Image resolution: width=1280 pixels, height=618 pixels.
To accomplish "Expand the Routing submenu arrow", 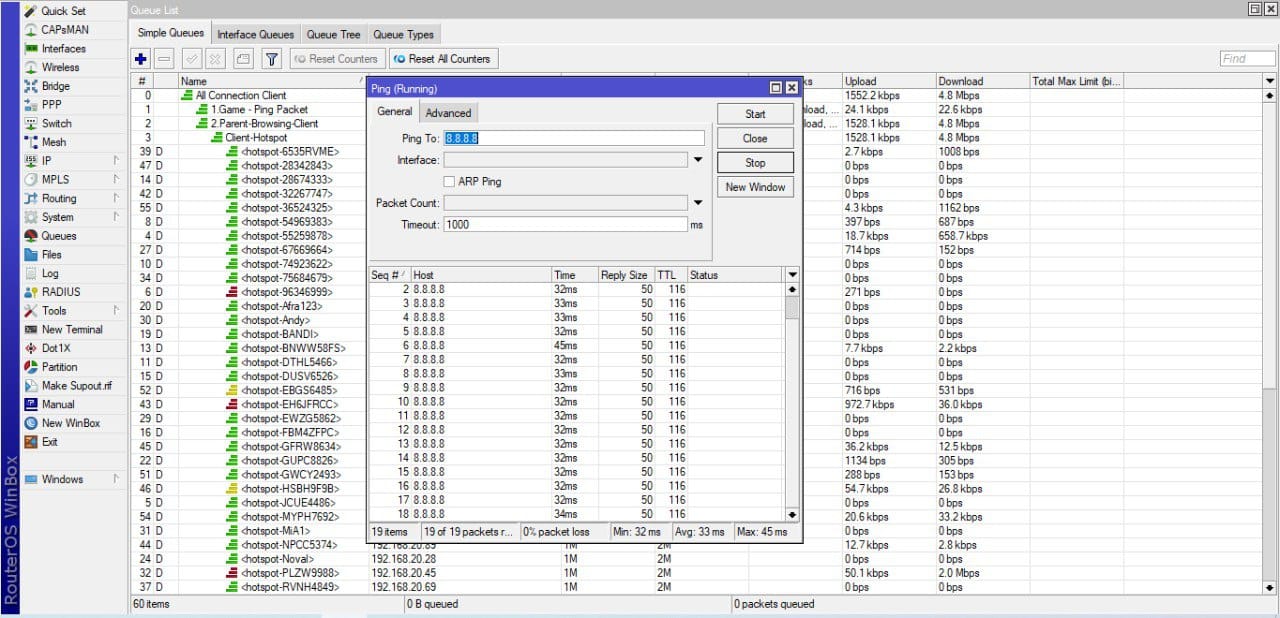I will tap(116, 199).
